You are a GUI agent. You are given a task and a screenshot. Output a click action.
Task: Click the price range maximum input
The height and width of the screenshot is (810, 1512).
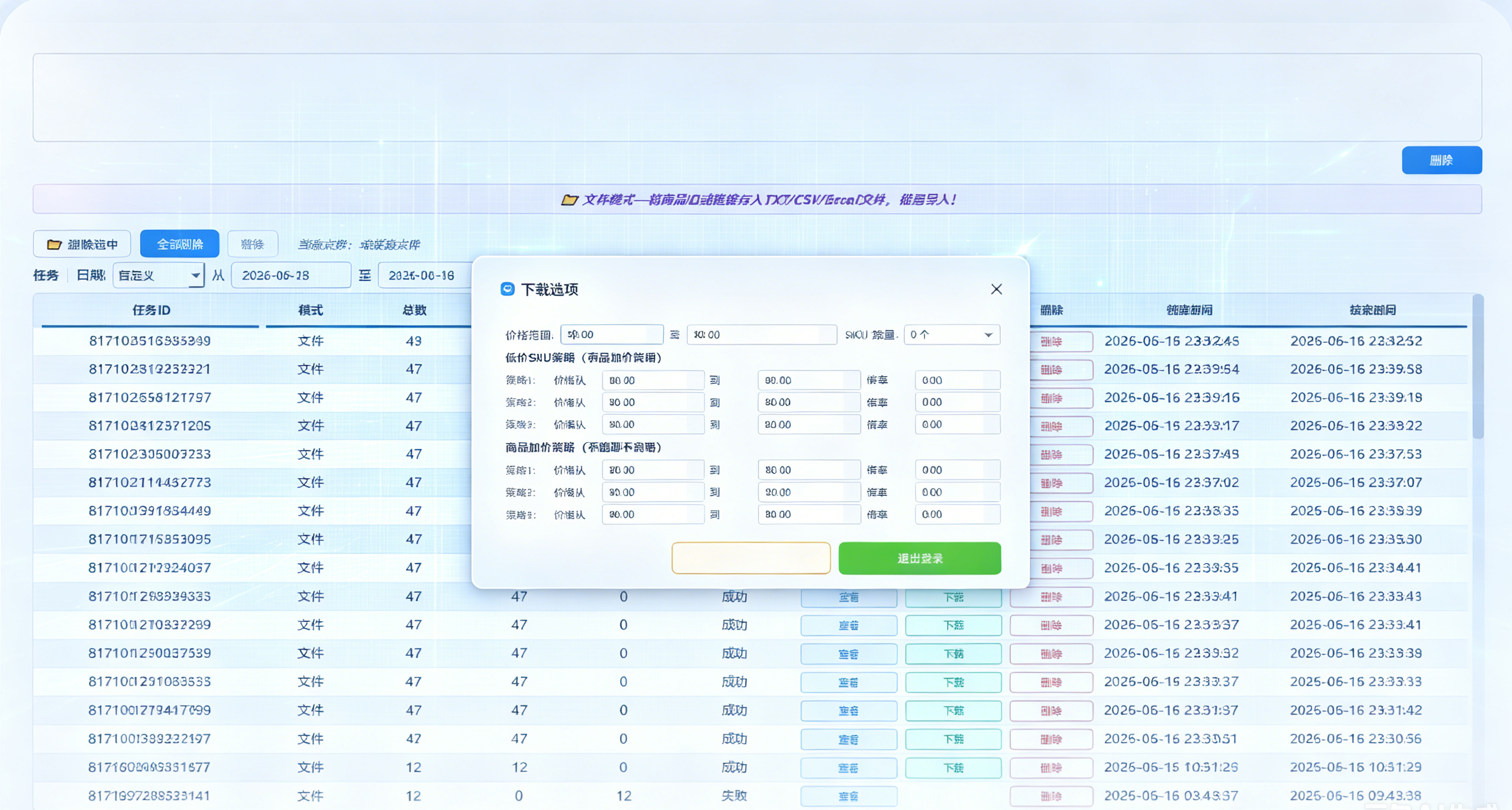[762, 334]
